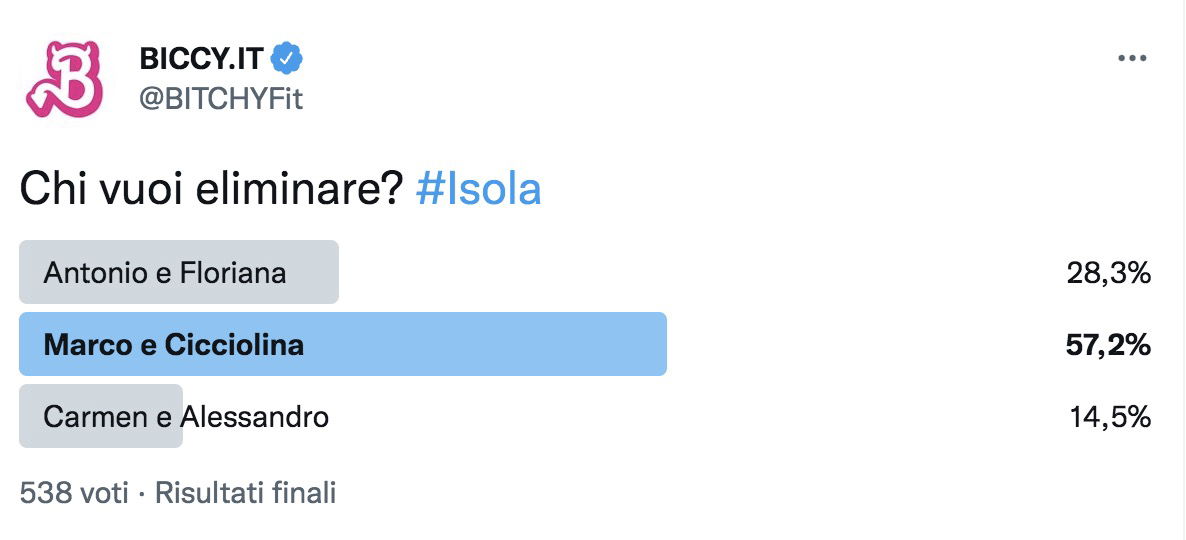1186x540 pixels.
Task: Click the word Alessandro outside the grey bar
Action: point(254,416)
